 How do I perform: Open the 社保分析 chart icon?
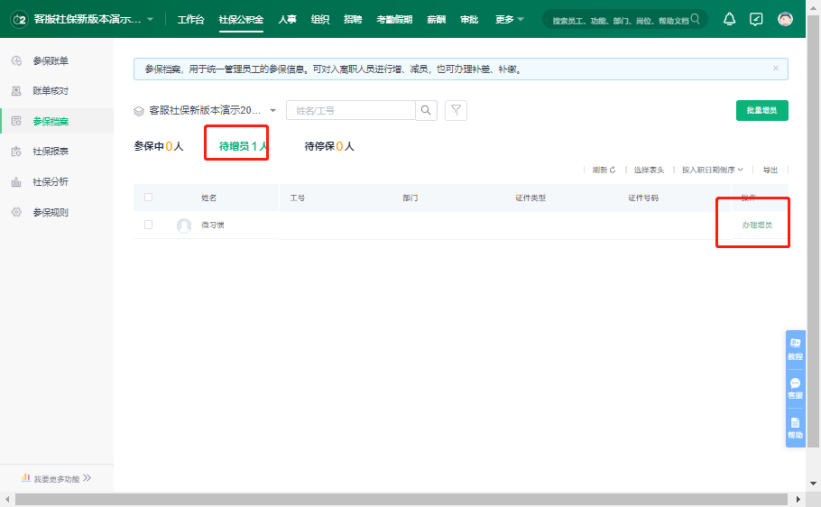pyautogui.click(x=17, y=182)
